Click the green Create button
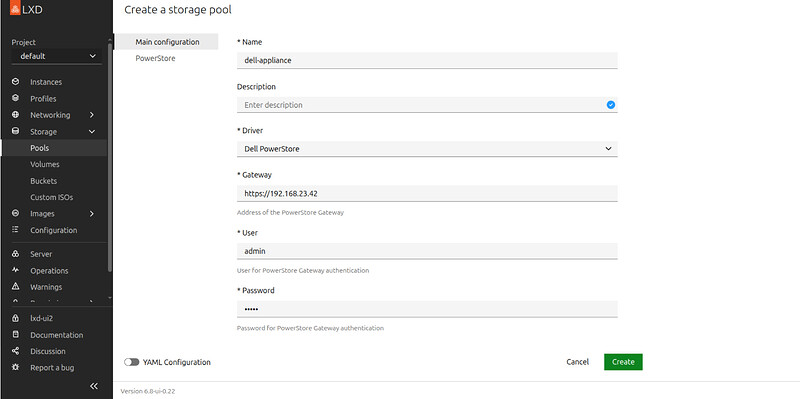 click(x=623, y=362)
